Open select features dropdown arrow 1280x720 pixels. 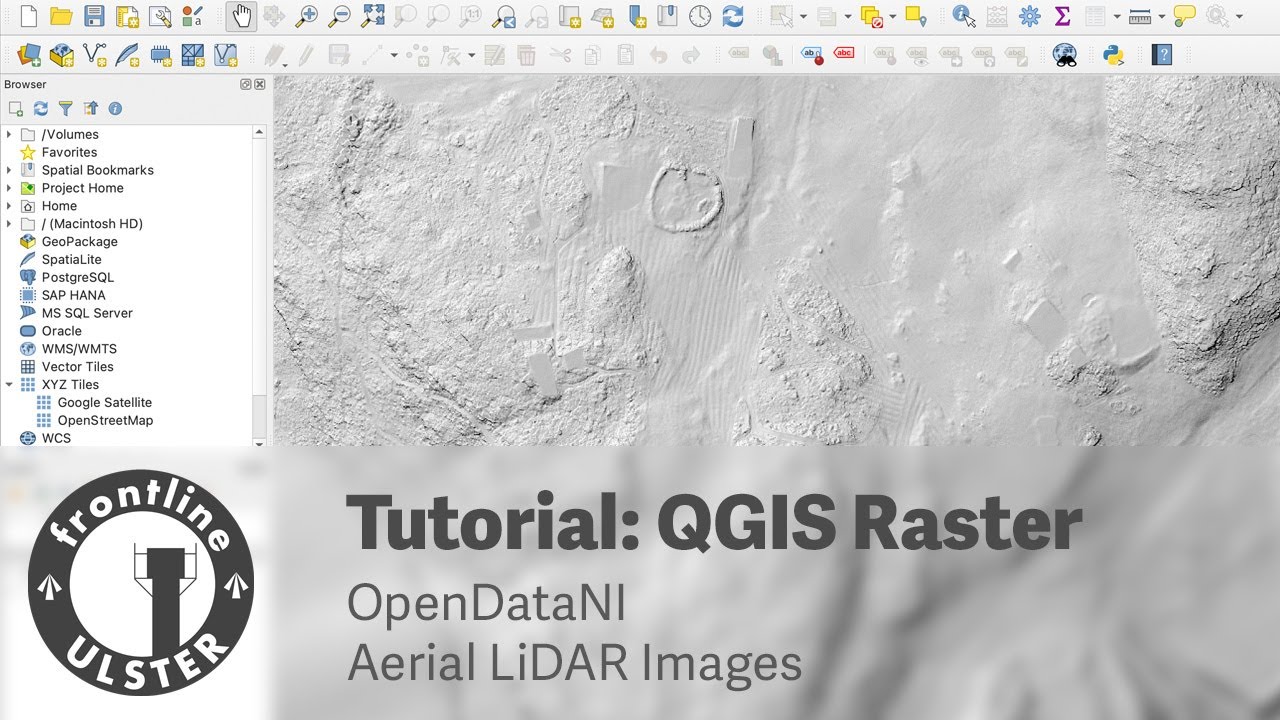tap(802, 16)
